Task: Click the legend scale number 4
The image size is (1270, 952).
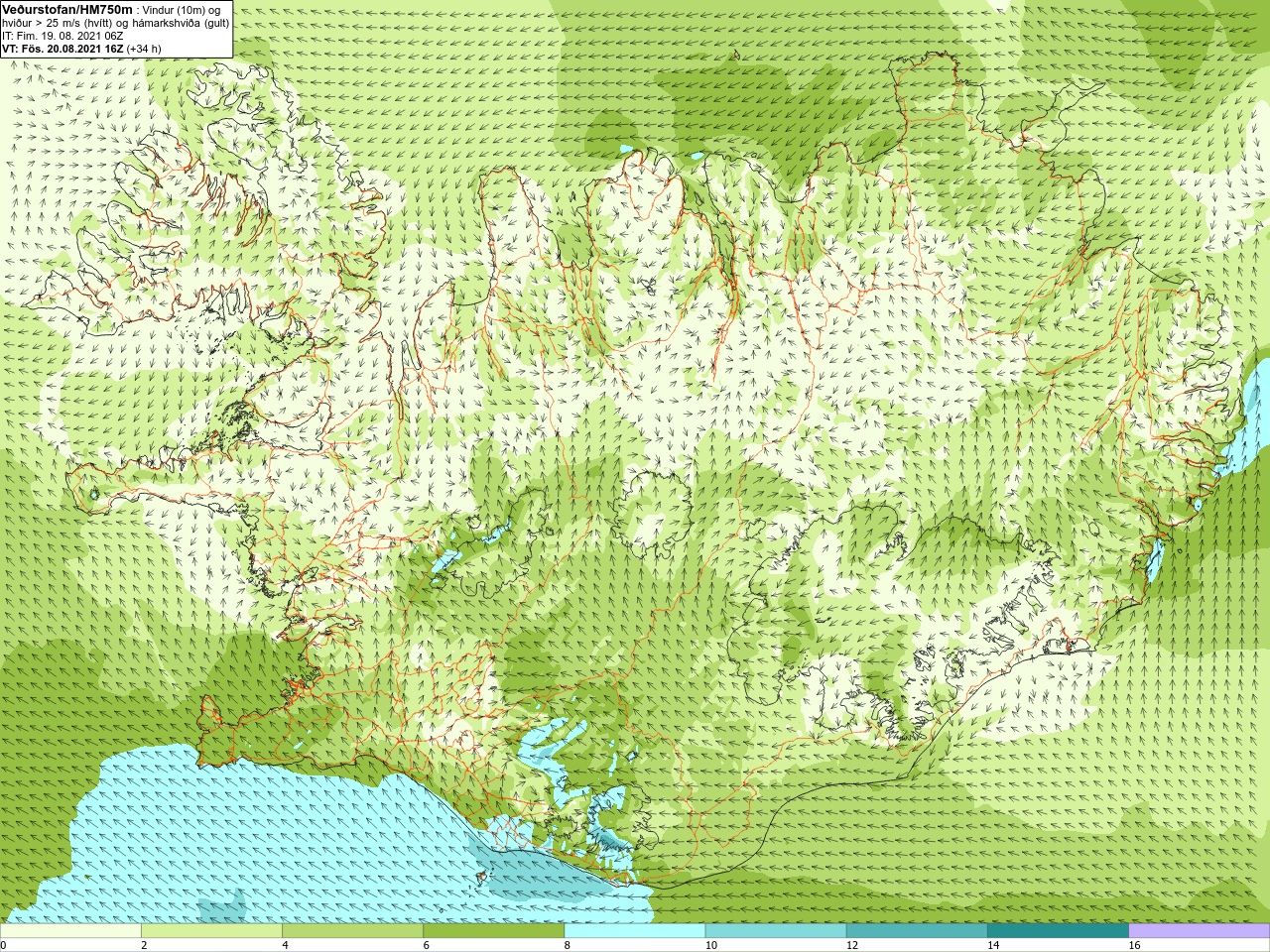Action: pos(285,945)
